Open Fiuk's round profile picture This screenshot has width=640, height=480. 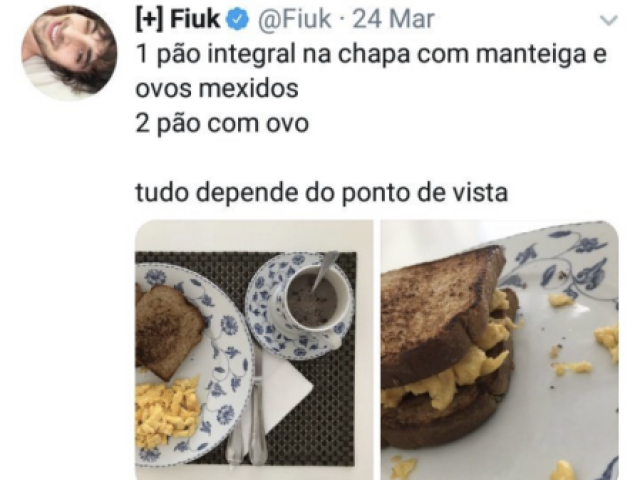(x=69, y=53)
